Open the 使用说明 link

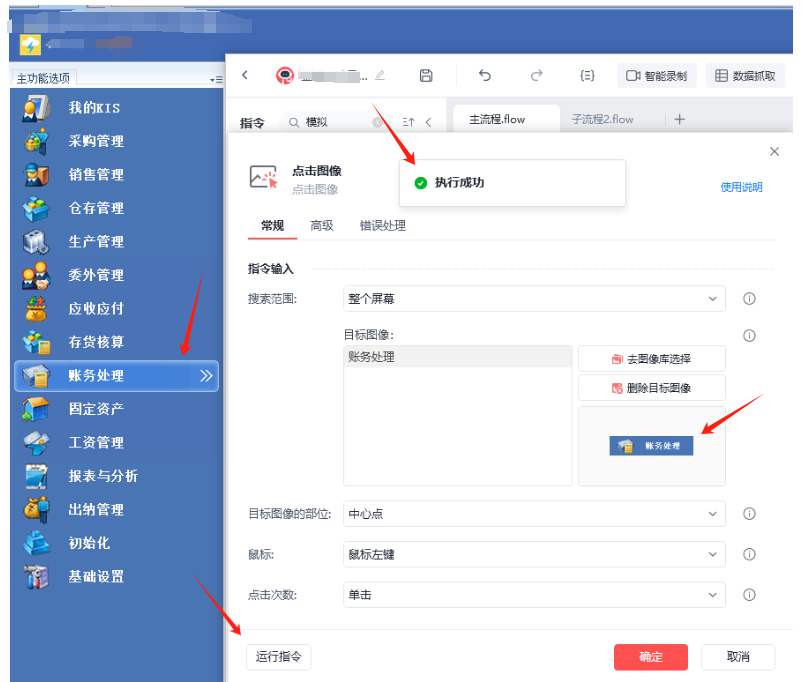pos(741,187)
